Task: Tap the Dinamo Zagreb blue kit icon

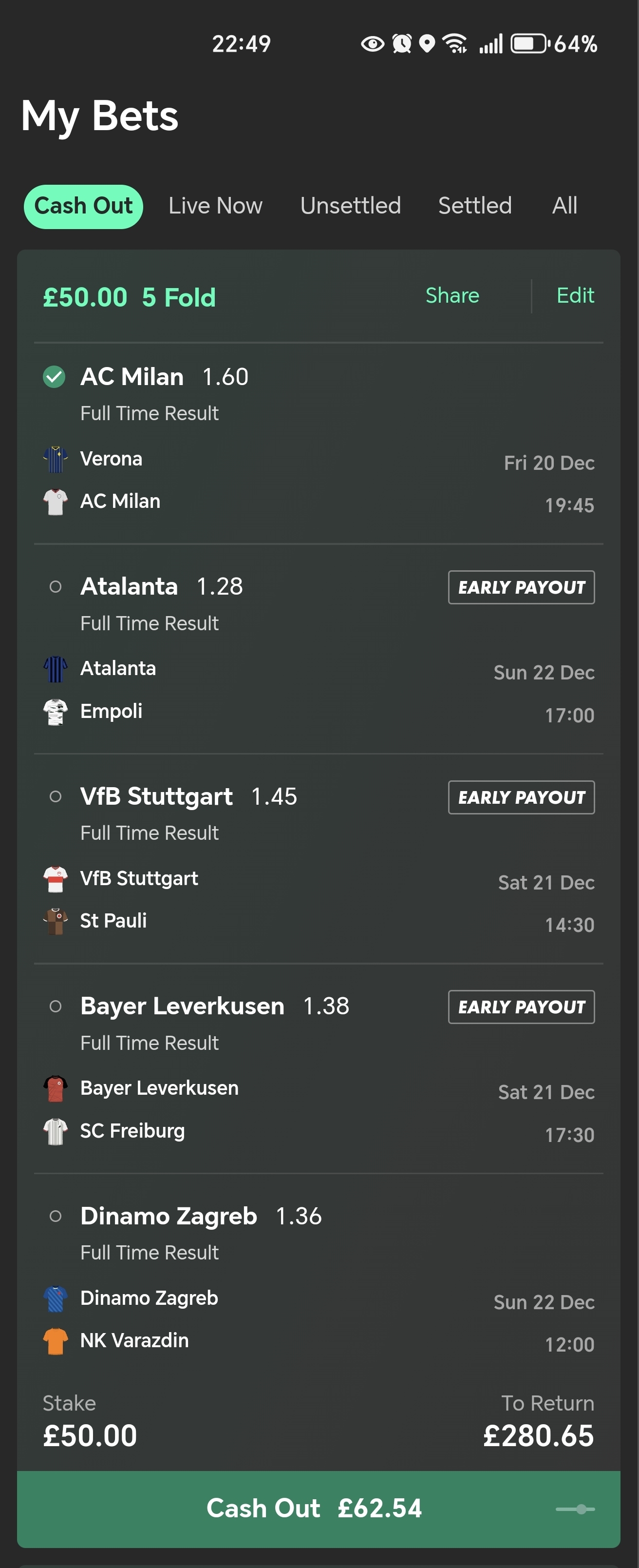Action: [x=56, y=1298]
